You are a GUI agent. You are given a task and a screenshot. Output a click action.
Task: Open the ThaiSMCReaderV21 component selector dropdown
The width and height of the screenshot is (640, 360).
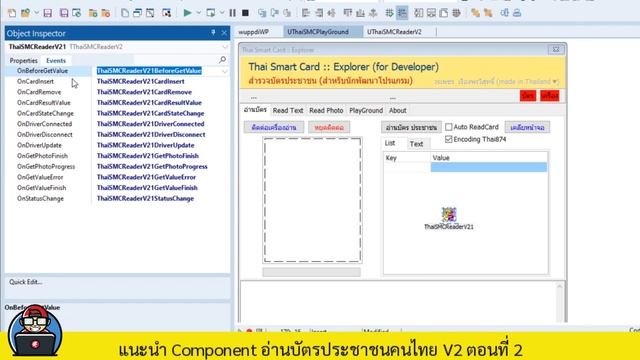(x=224, y=47)
